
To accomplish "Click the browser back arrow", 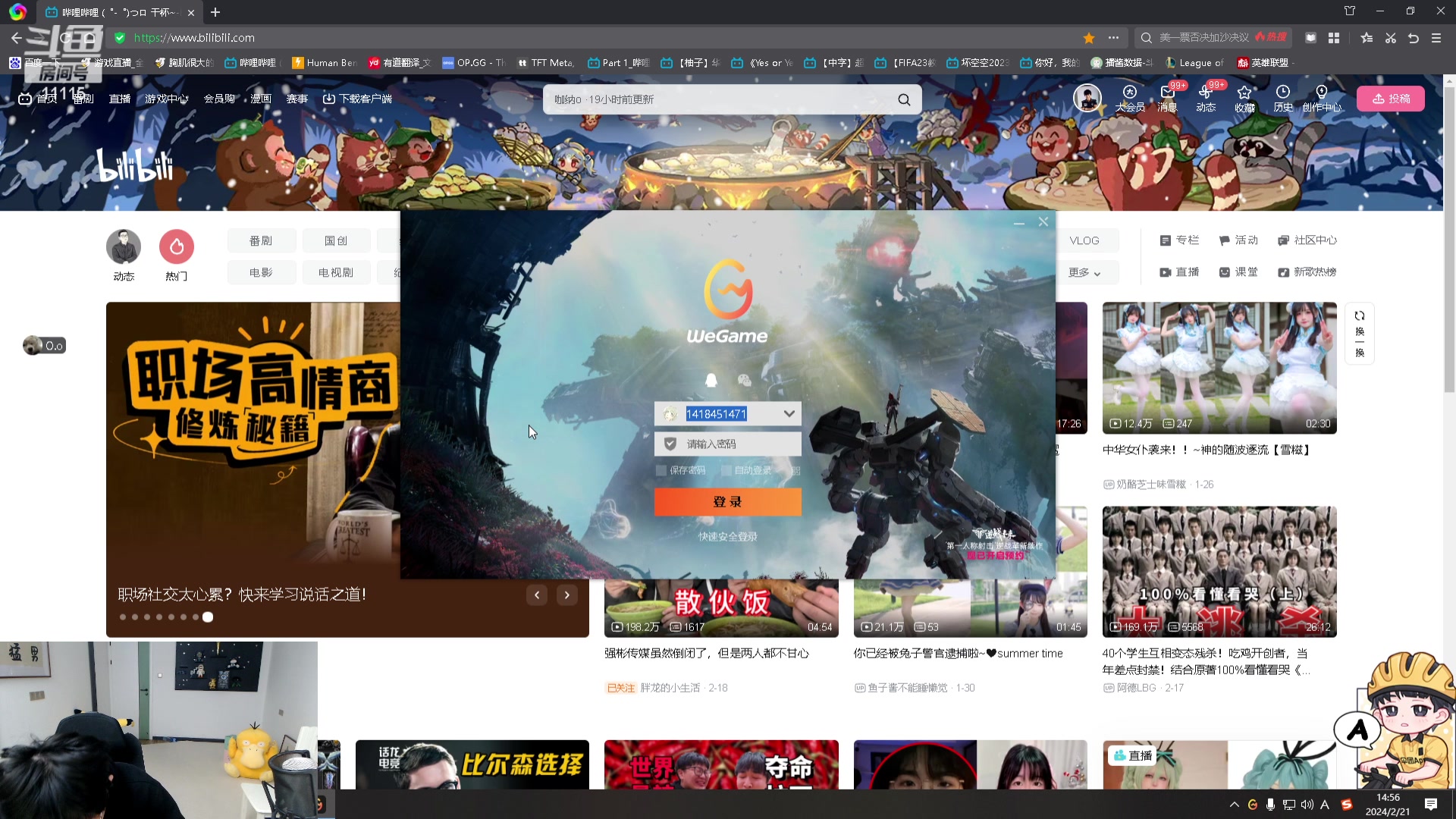I will (x=17, y=38).
